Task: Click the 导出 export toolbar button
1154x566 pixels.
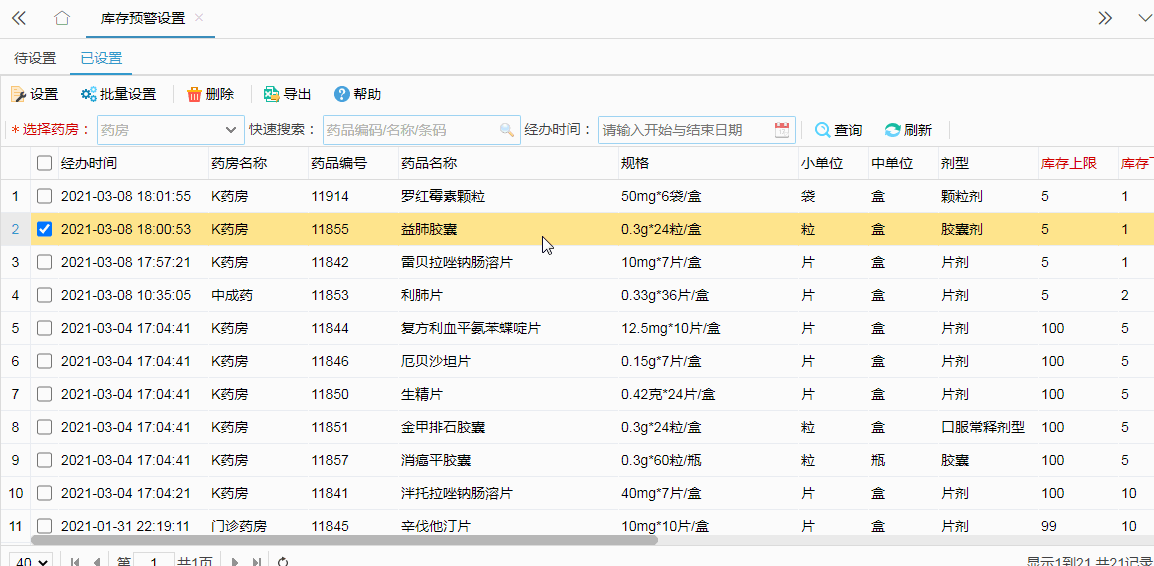Action: coord(287,94)
